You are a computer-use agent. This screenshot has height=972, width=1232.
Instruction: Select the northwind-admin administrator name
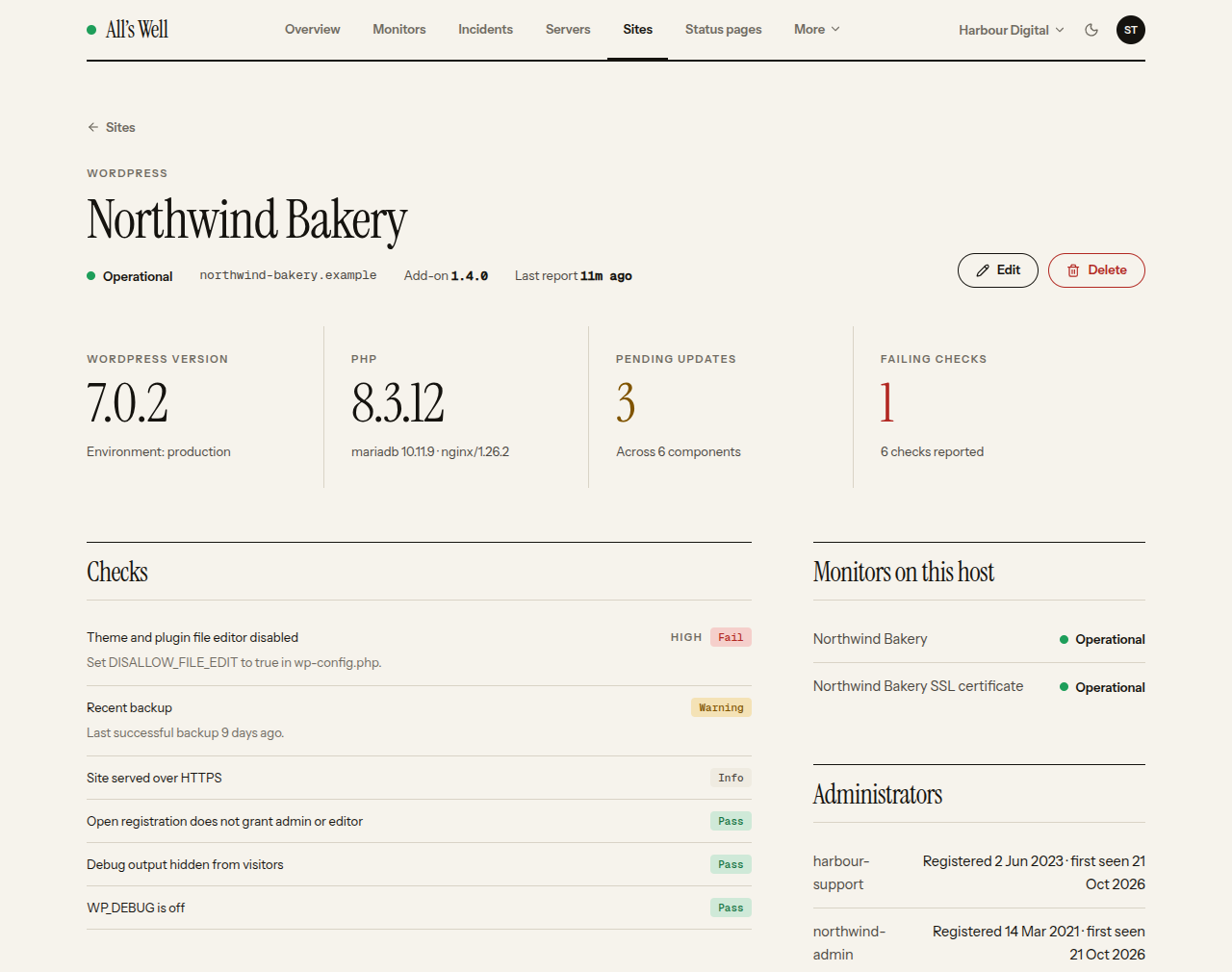(849, 943)
